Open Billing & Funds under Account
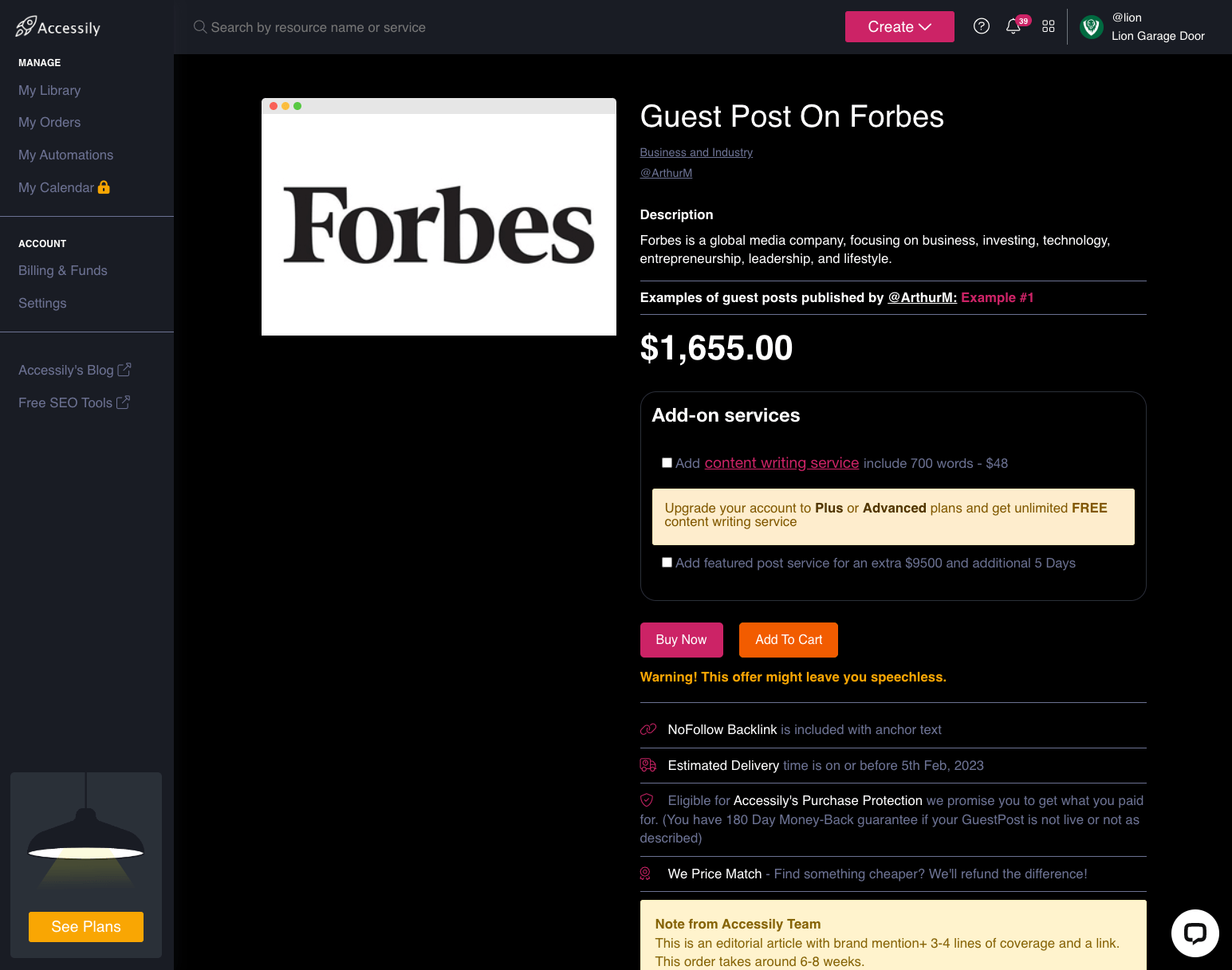The width and height of the screenshot is (1232, 970). click(62, 270)
